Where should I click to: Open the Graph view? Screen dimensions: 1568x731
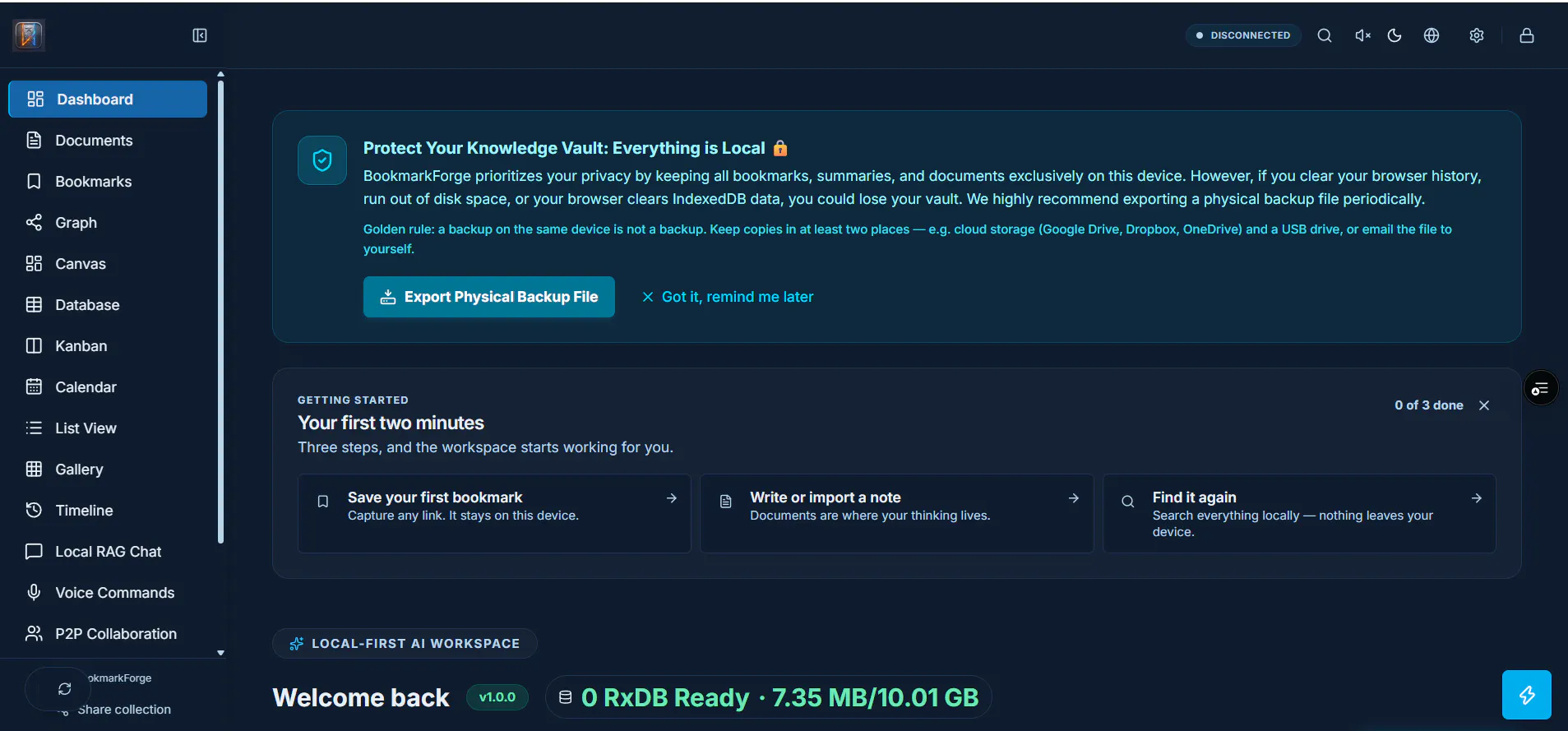point(108,223)
